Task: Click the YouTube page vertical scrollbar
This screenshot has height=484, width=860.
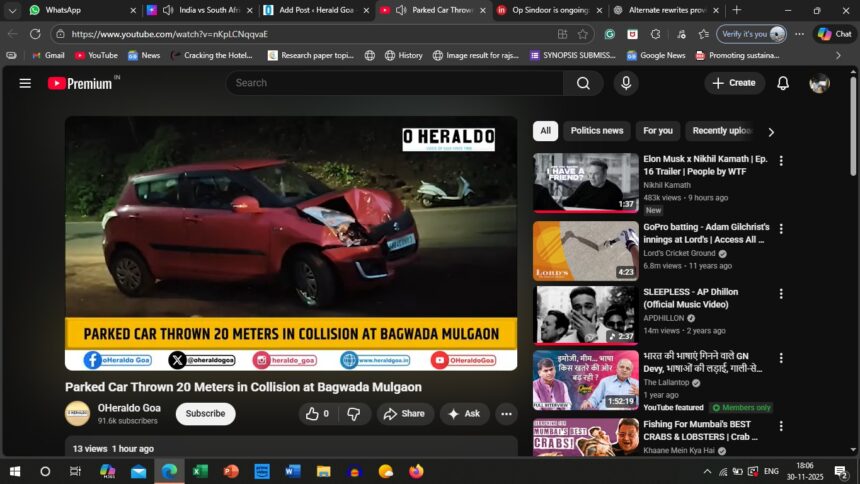Action: pos(853,126)
